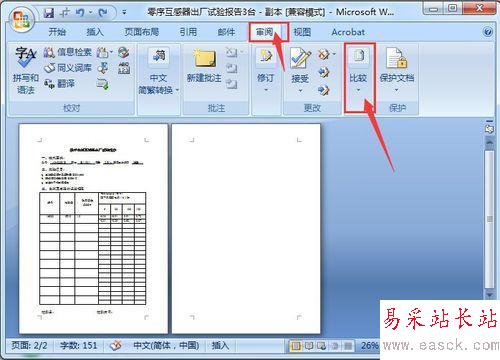This screenshot has height=360, width=500.
Task: Click the 页面: 2/2 status indicator
Action: click(29, 345)
